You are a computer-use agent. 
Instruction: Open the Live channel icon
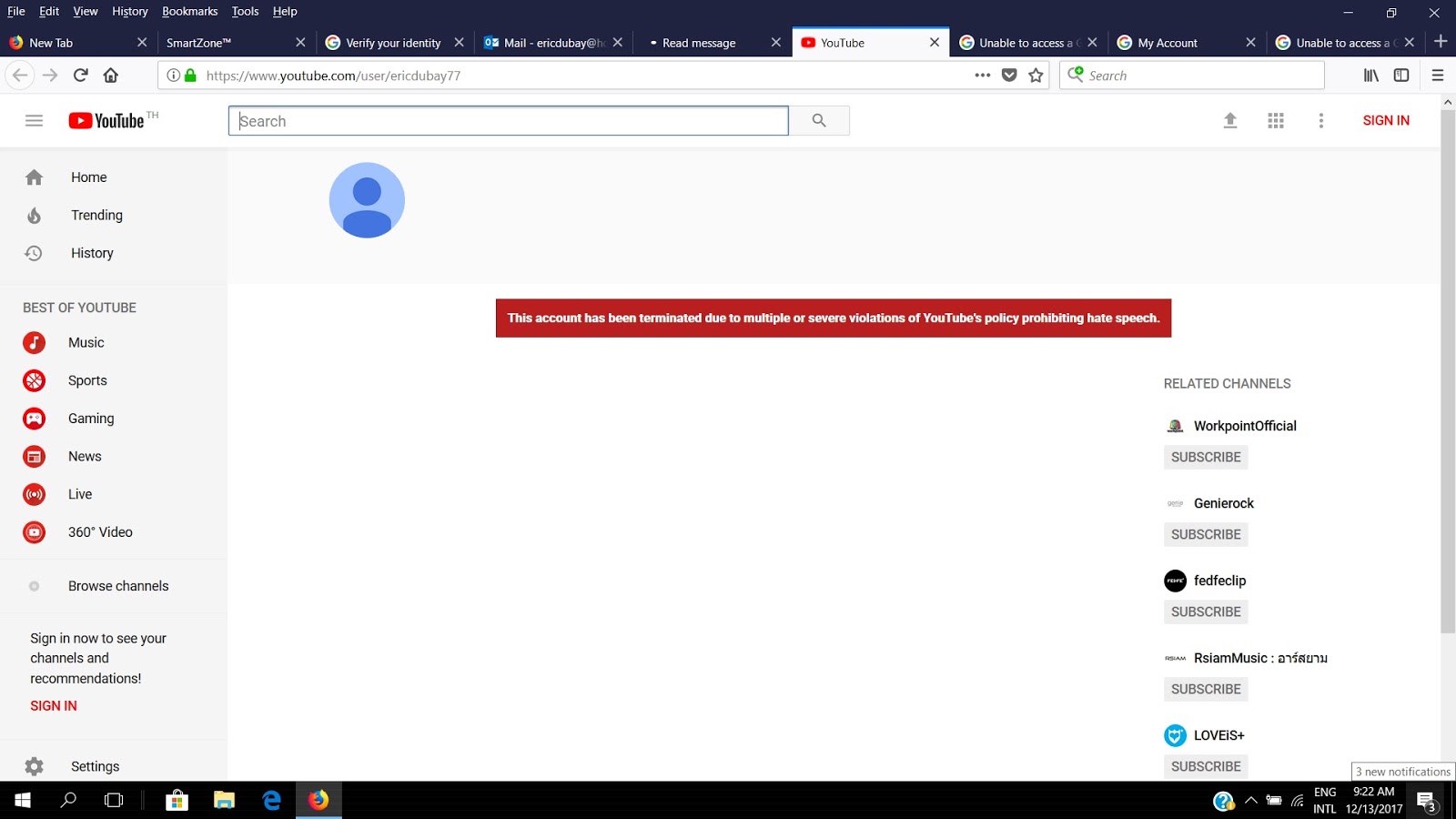click(34, 494)
